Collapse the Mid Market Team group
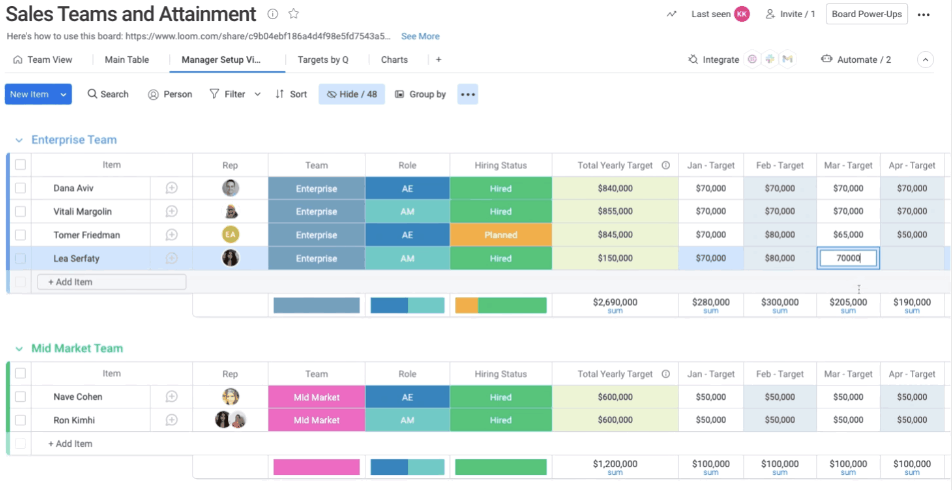The height and width of the screenshot is (490, 952). pyautogui.click(x=19, y=349)
